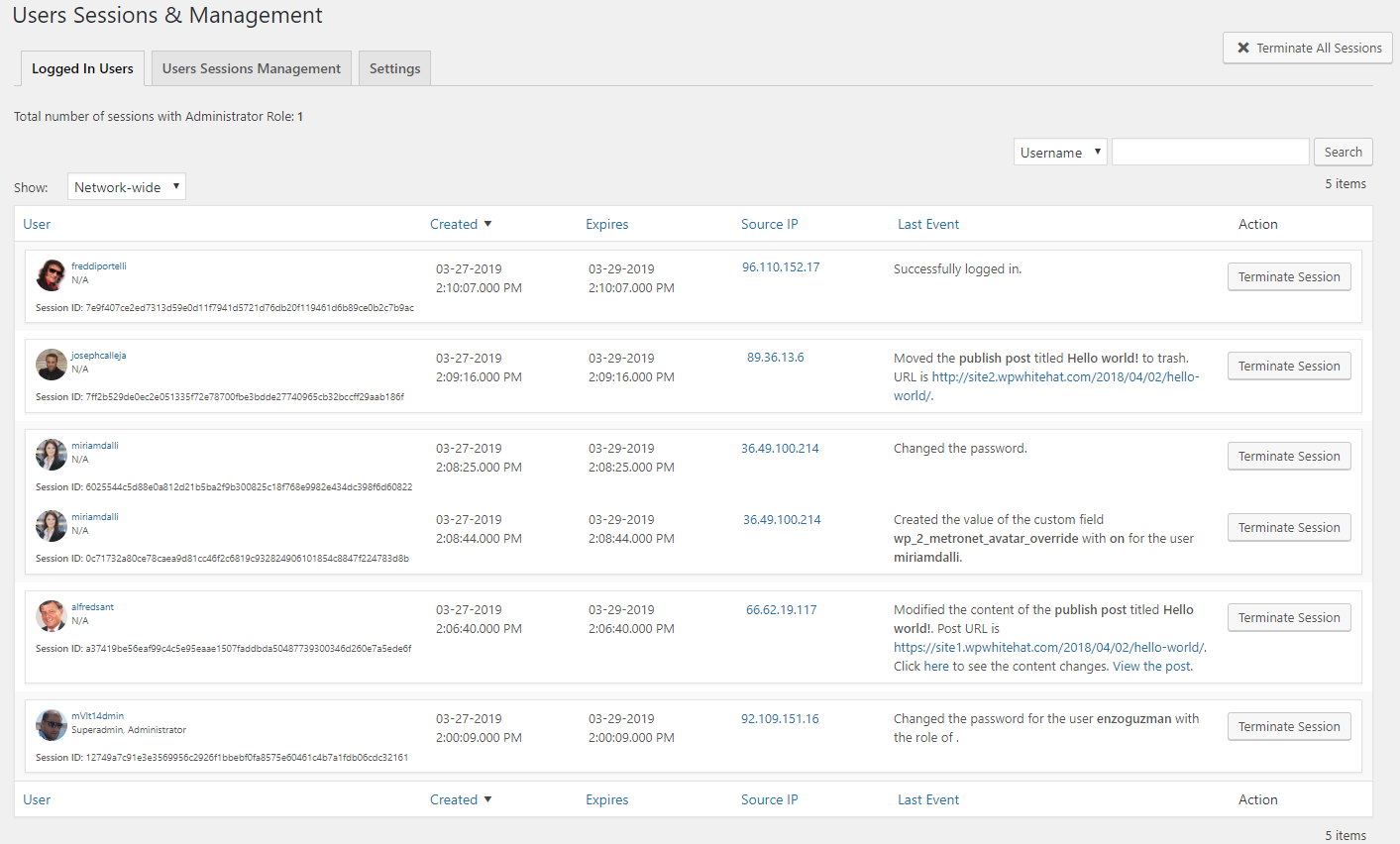Switch to Users Sessions Management tab

pos(252,68)
